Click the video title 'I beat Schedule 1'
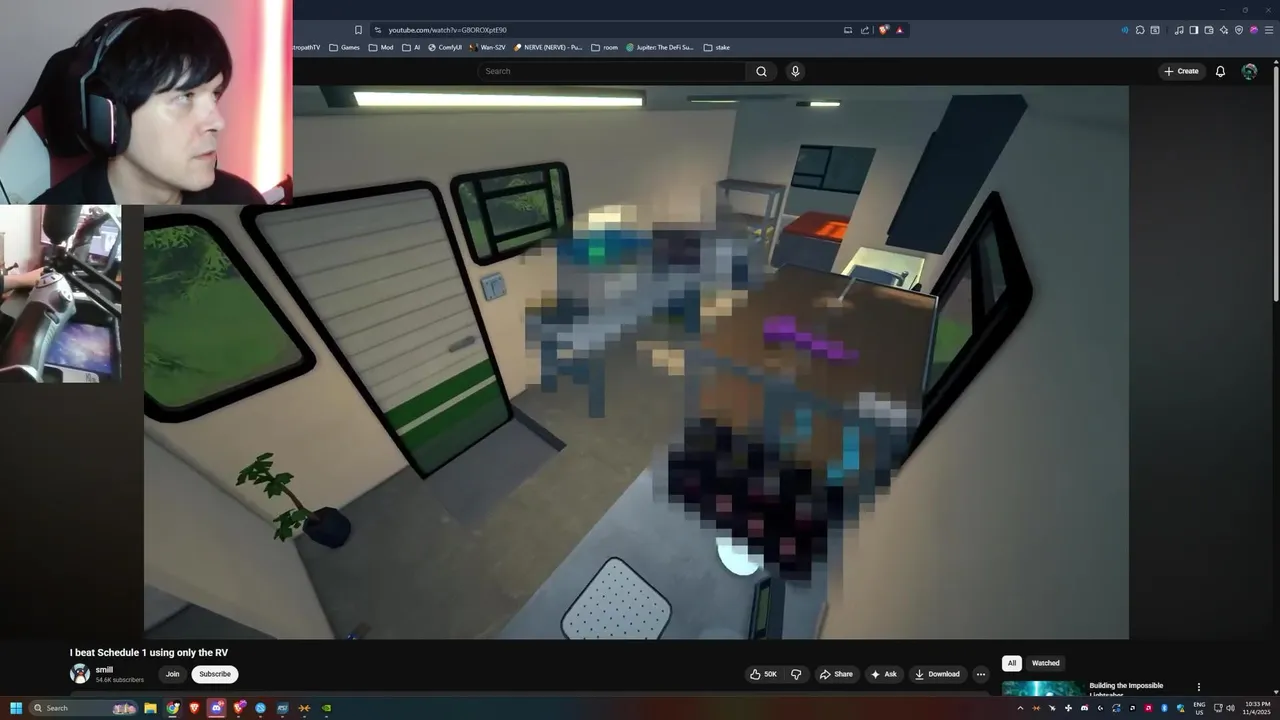The height and width of the screenshot is (720, 1280). (x=149, y=653)
